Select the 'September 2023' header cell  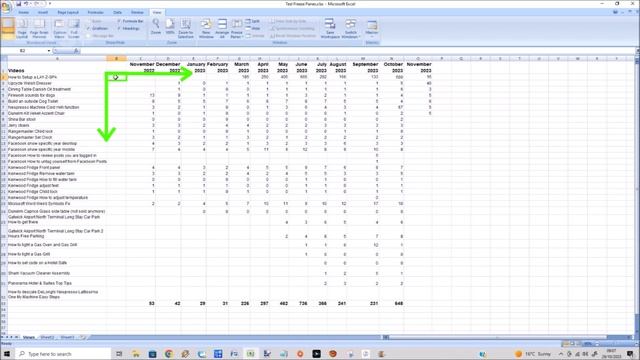[x=362, y=67]
